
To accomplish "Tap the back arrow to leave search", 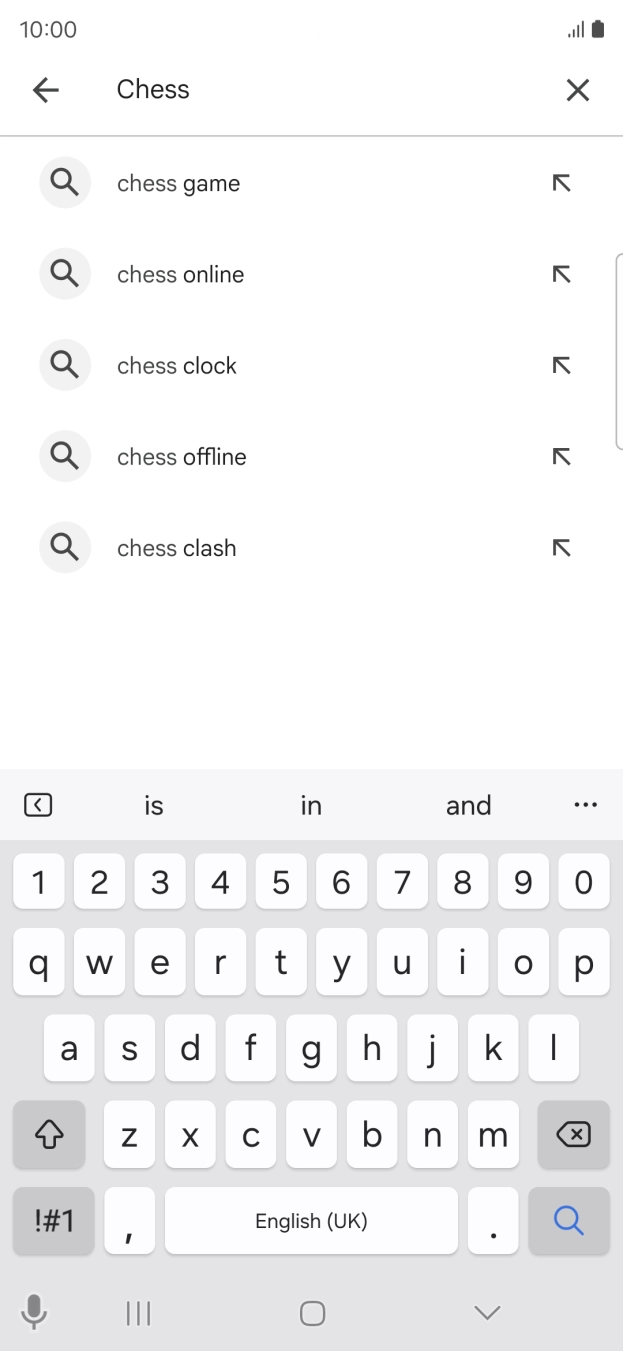I will (45, 89).
